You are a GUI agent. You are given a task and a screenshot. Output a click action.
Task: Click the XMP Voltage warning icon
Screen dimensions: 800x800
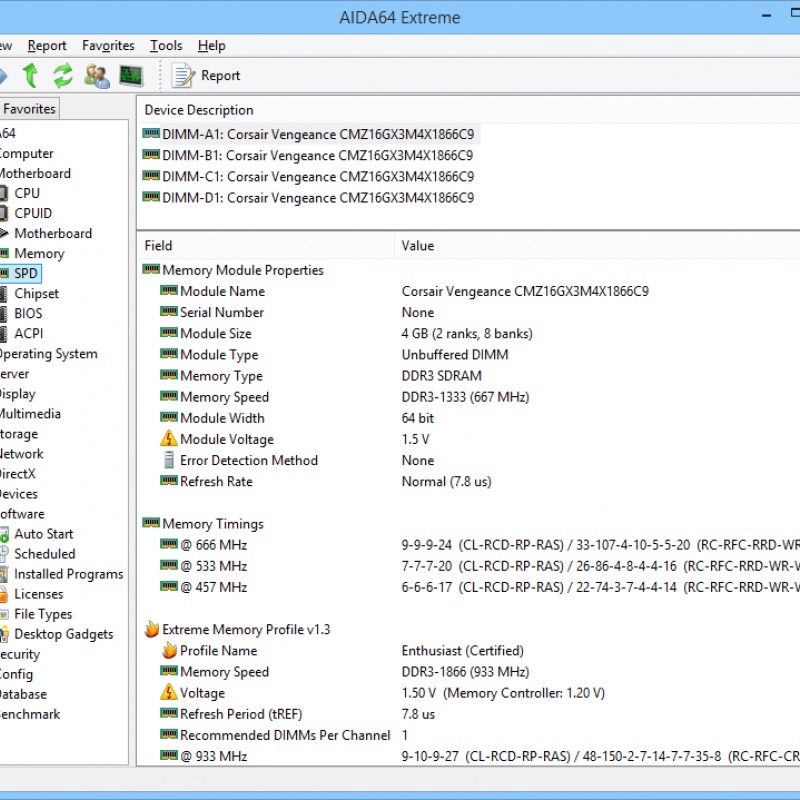tap(169, 692)
